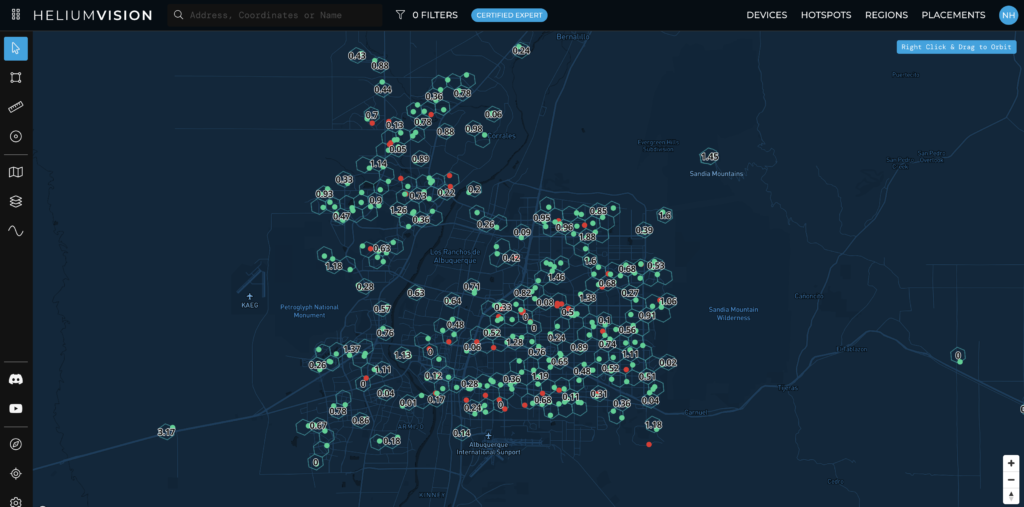The height and width of the screenshot is (507, 1024).
Task: Switch to the Regions page
Action: coord(886,15)
